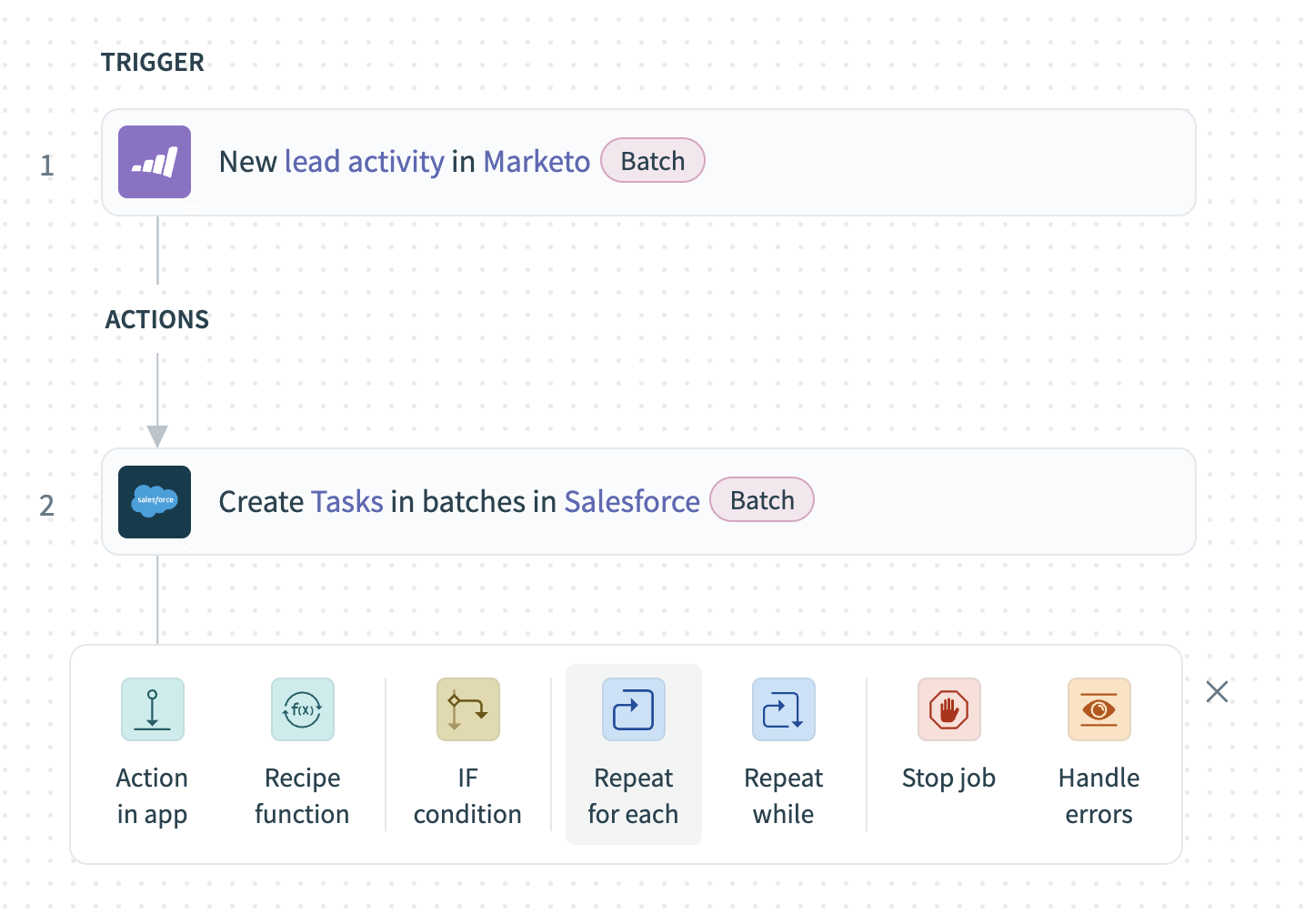The height and width of the screenshot is (924, 1304).
Task: Click the 'Marketo' link in trigger title
Action: 537,162
